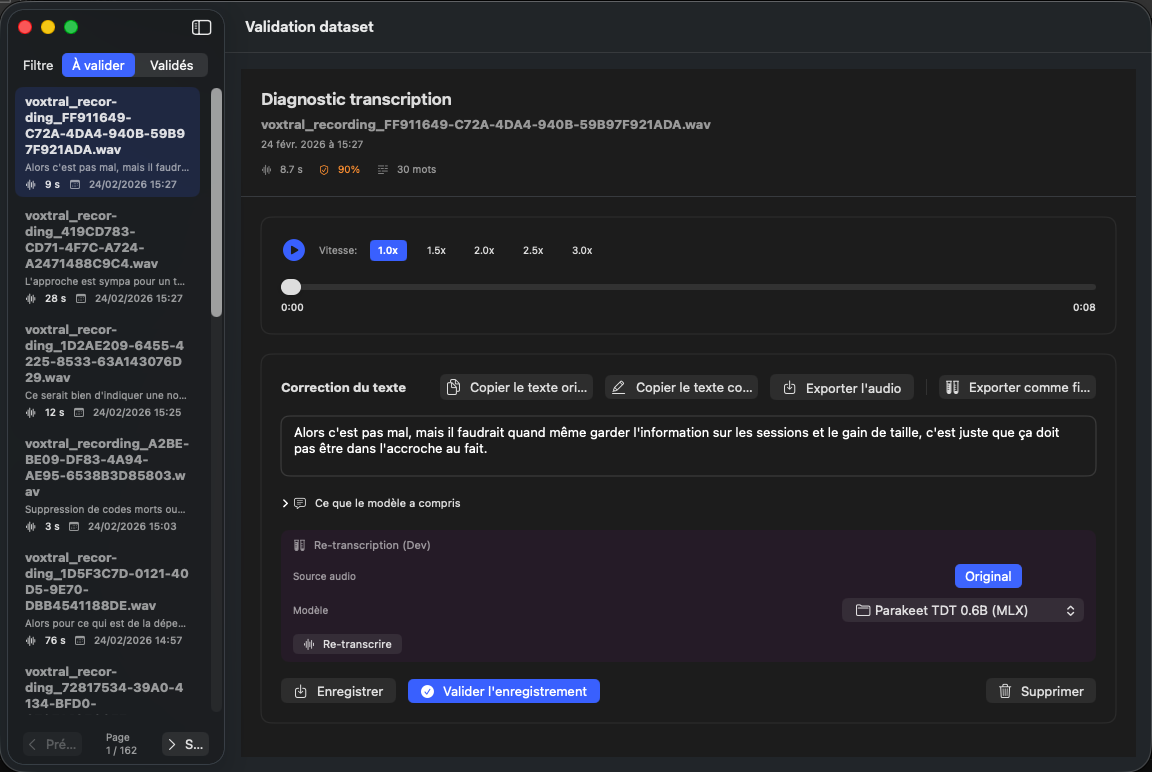This screenshot has height=772, width=1152.
Task: Click the Re-transcrire button
Action: pos(348,644)
